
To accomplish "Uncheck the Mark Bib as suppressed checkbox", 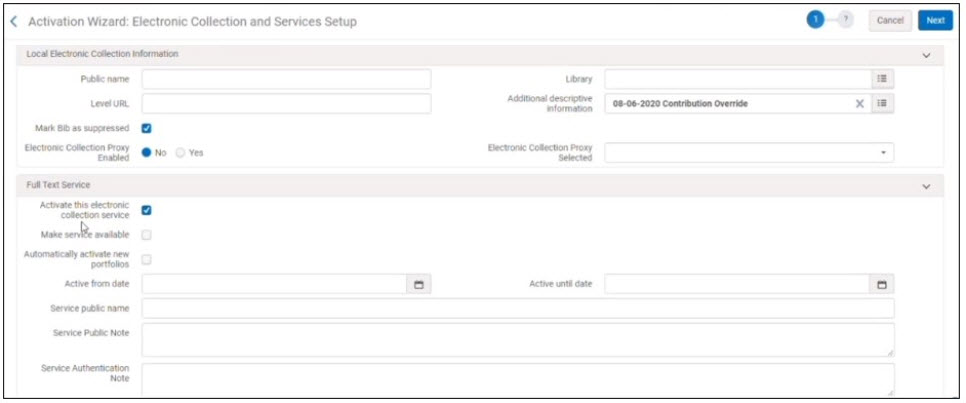I will (x=147, y=128).
